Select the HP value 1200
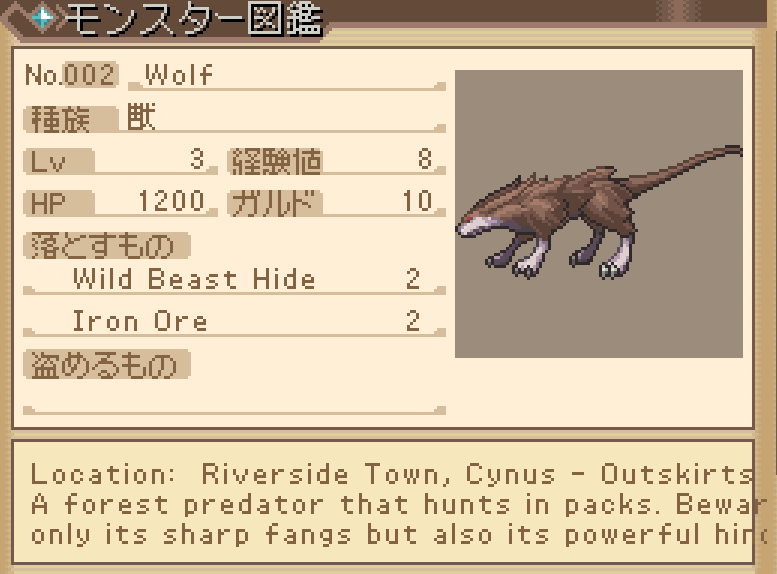 pos(171,201)
